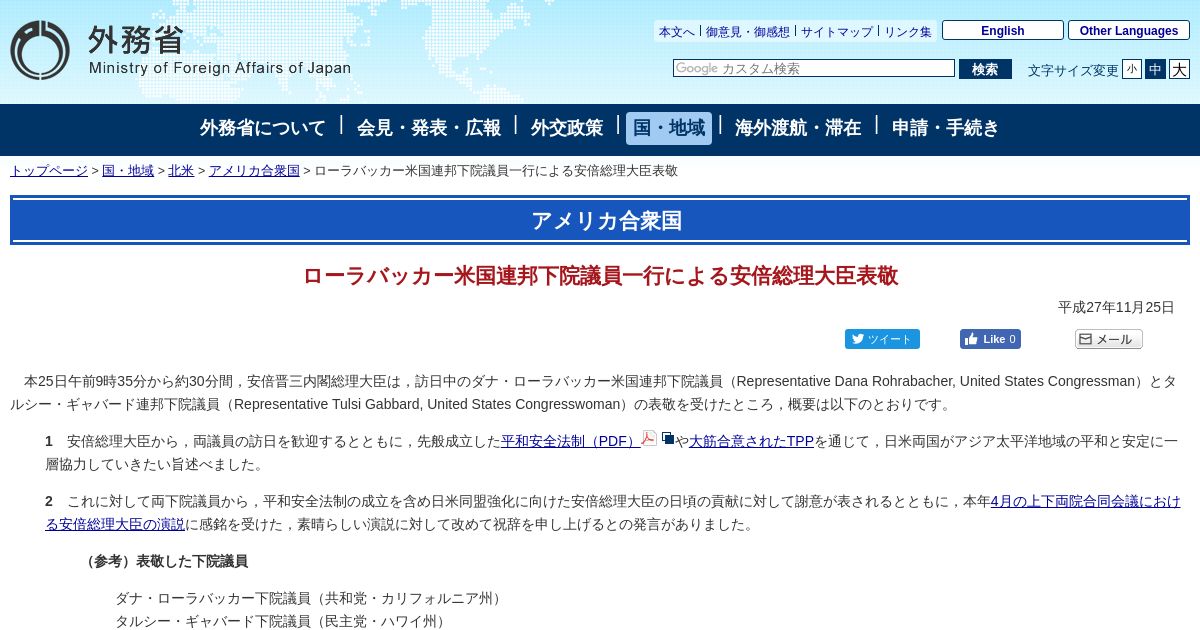Click the （参考）表敬した下院議員 heading
Viewport: 1200px width, 630px height.
164,561
